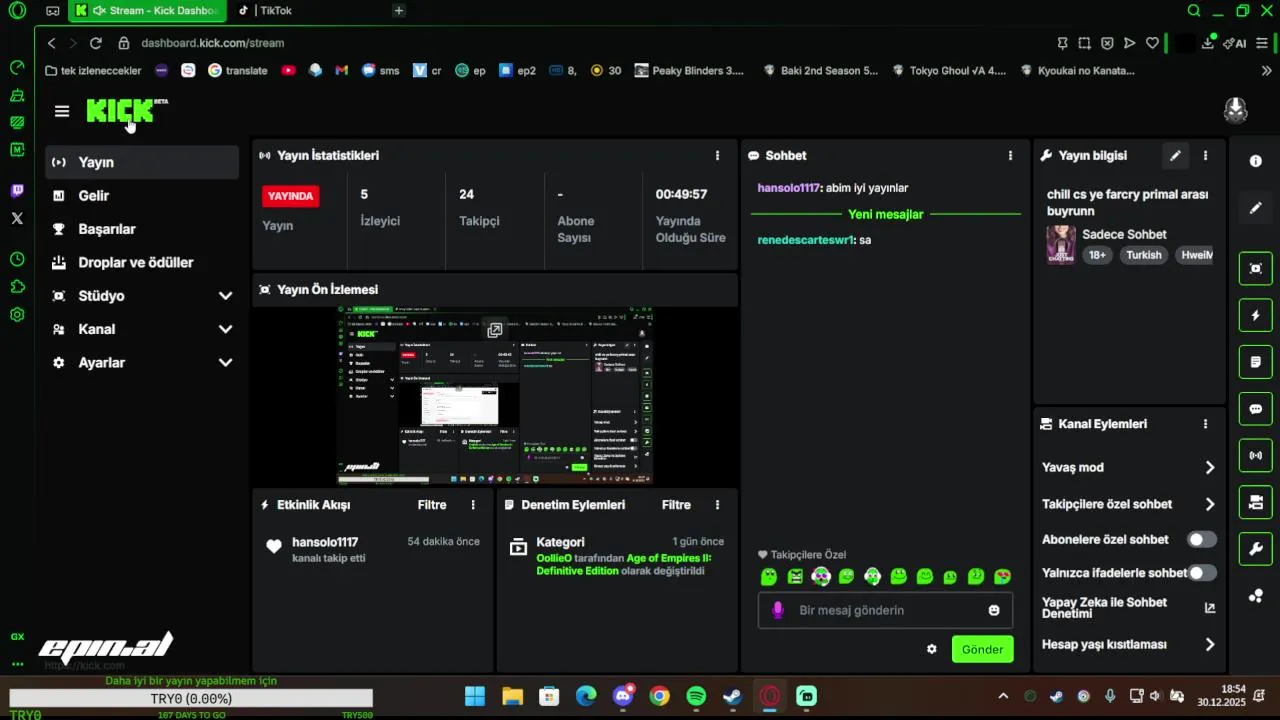Screen dimensions: 1280x720
Task: Pop out the stream preview
Action: point(494,330)
